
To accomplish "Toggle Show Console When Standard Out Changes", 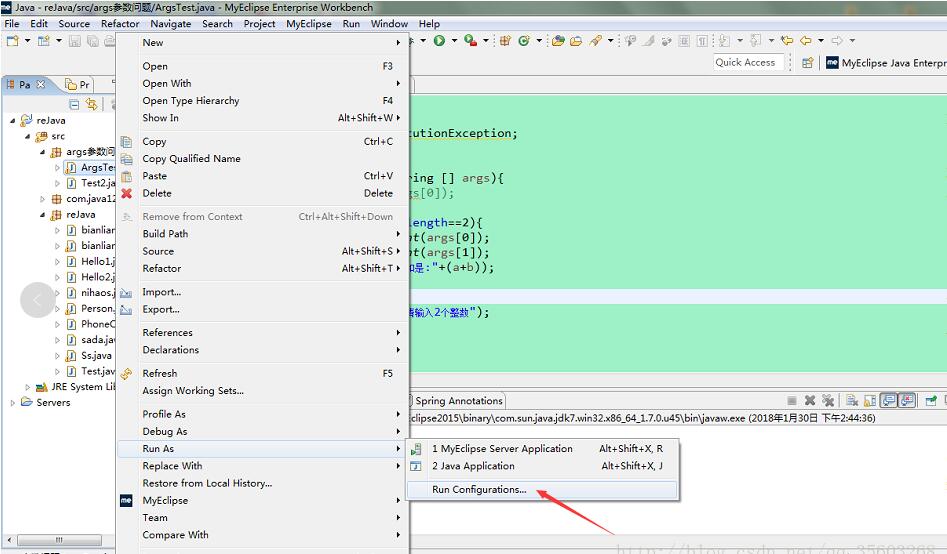I will pyautogui.click(x=889, y=400).
